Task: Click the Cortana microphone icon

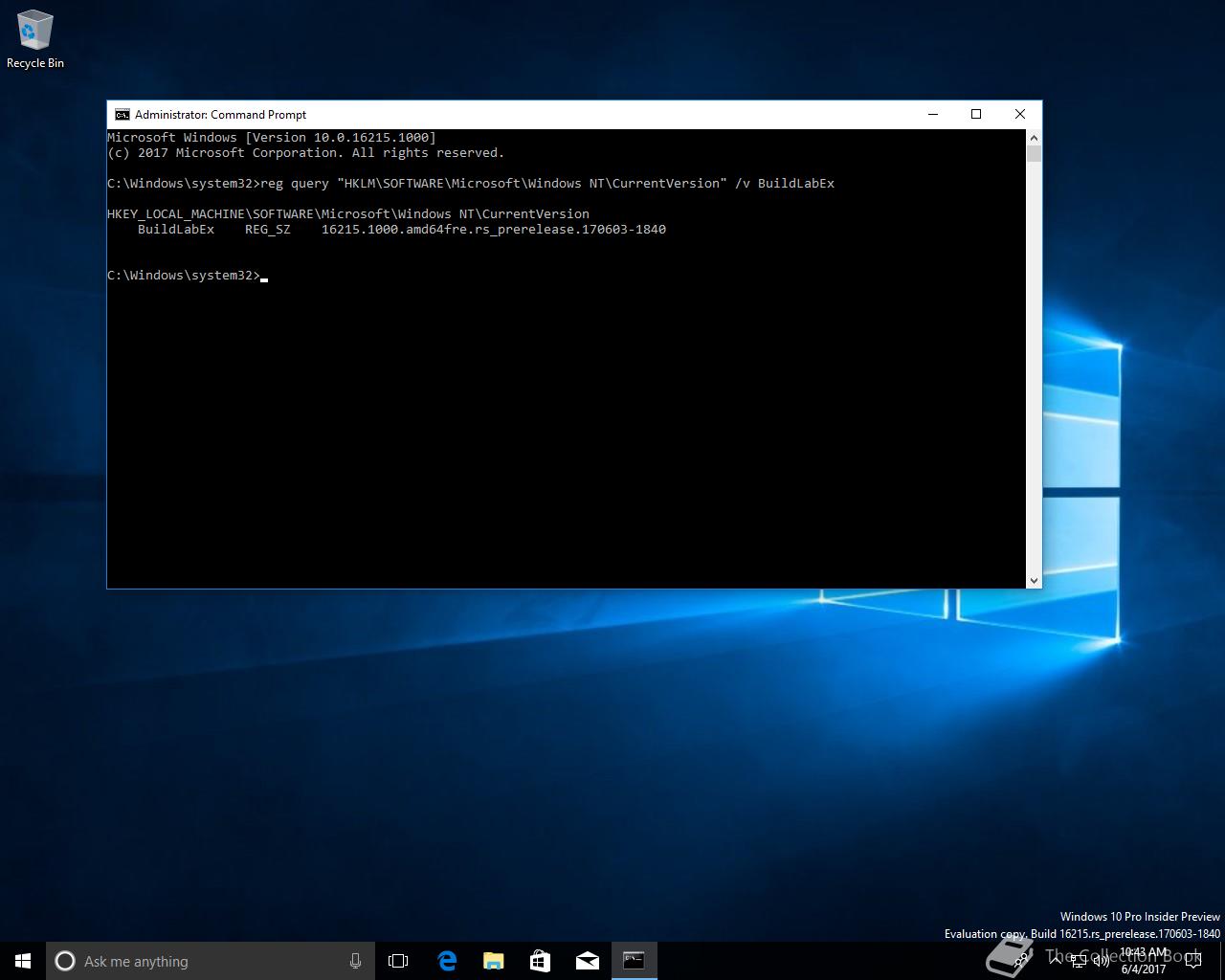Action: tap(355, 961)
